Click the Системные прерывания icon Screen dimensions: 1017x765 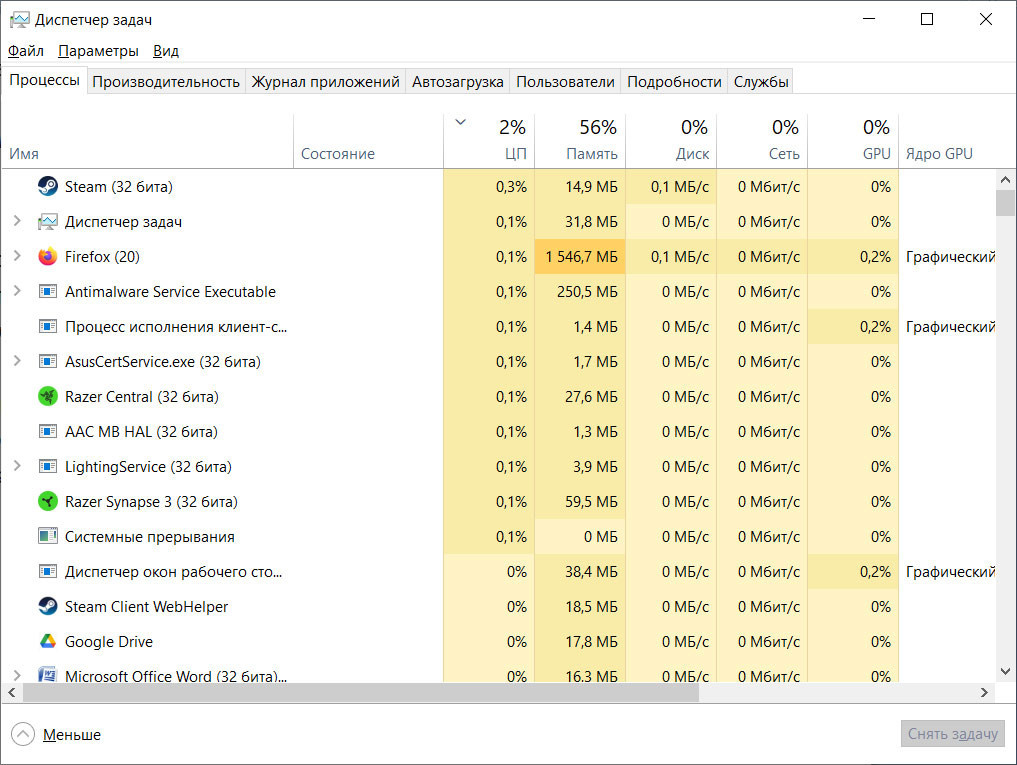pyautogui.click(x=47, y=537)
